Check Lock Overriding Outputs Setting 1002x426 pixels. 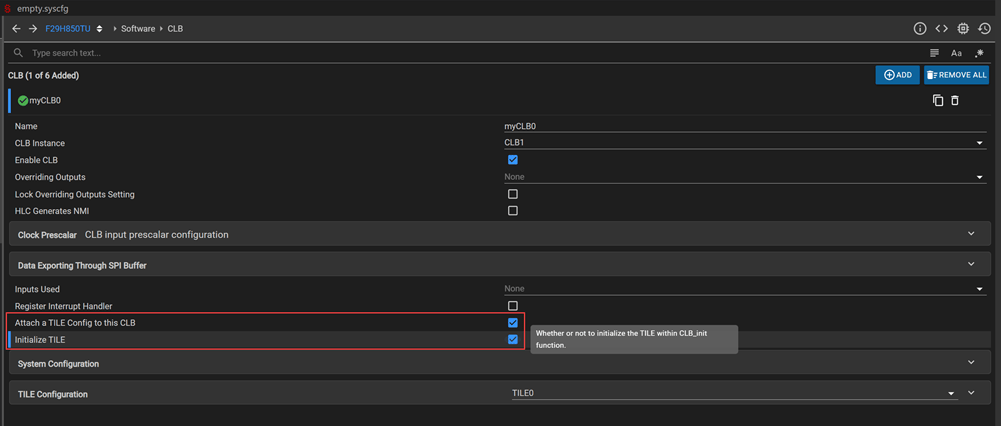(513, 194)
